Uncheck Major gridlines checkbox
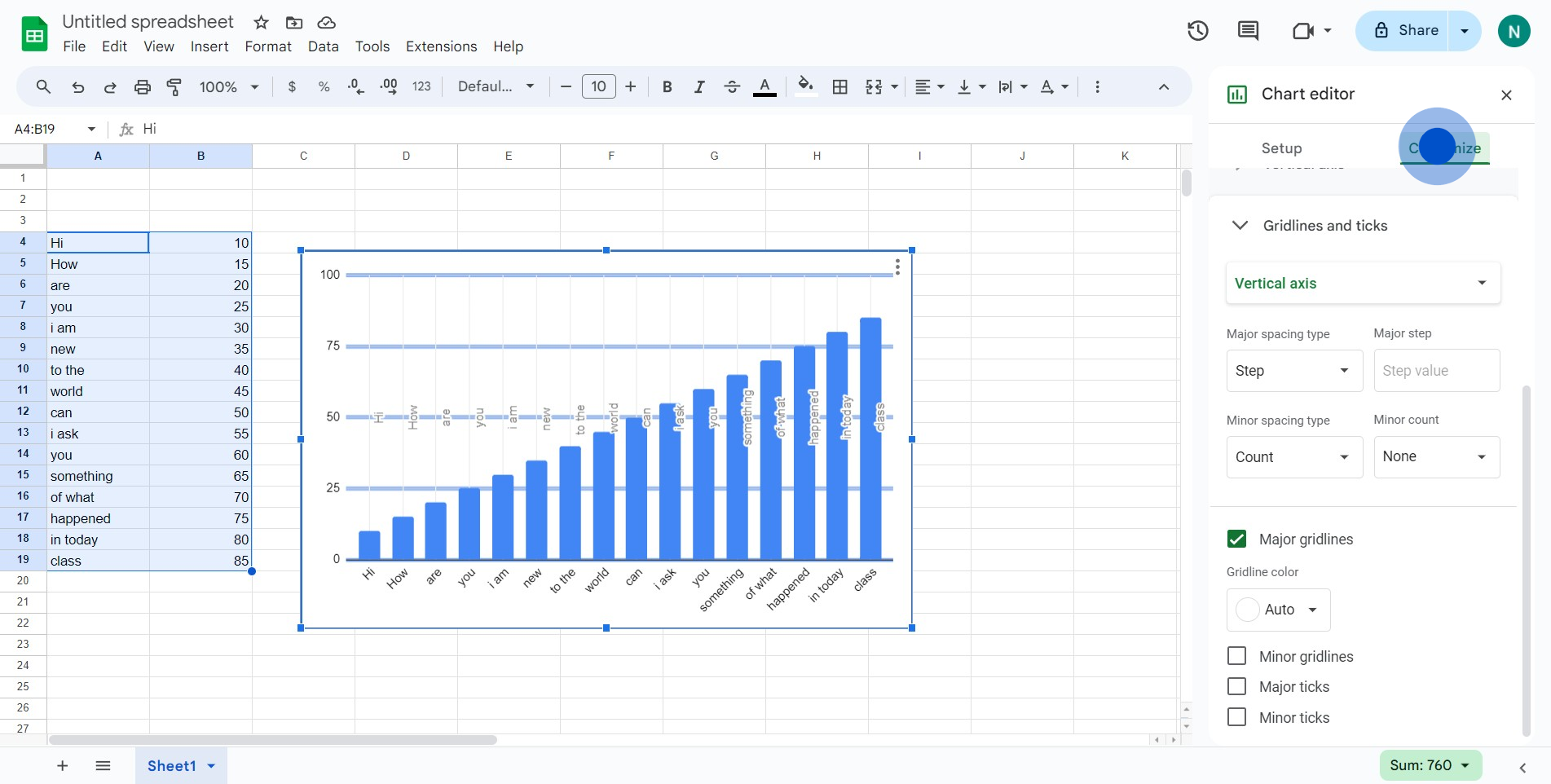The height and width of the screenshot is (784, 1551). [x=1236, y=539]
